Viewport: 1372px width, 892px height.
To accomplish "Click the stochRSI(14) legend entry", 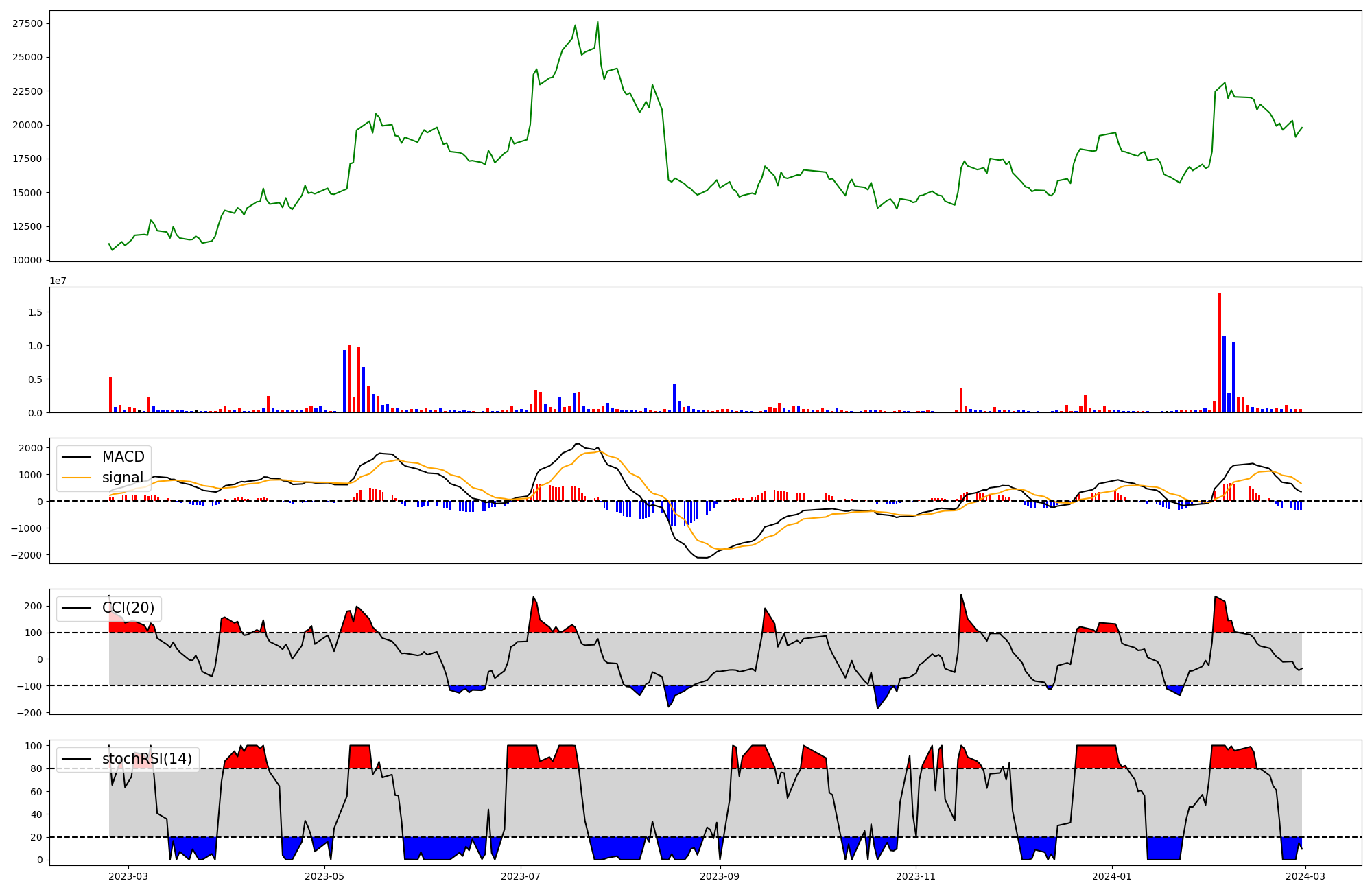I will click(x=146, y=759).
